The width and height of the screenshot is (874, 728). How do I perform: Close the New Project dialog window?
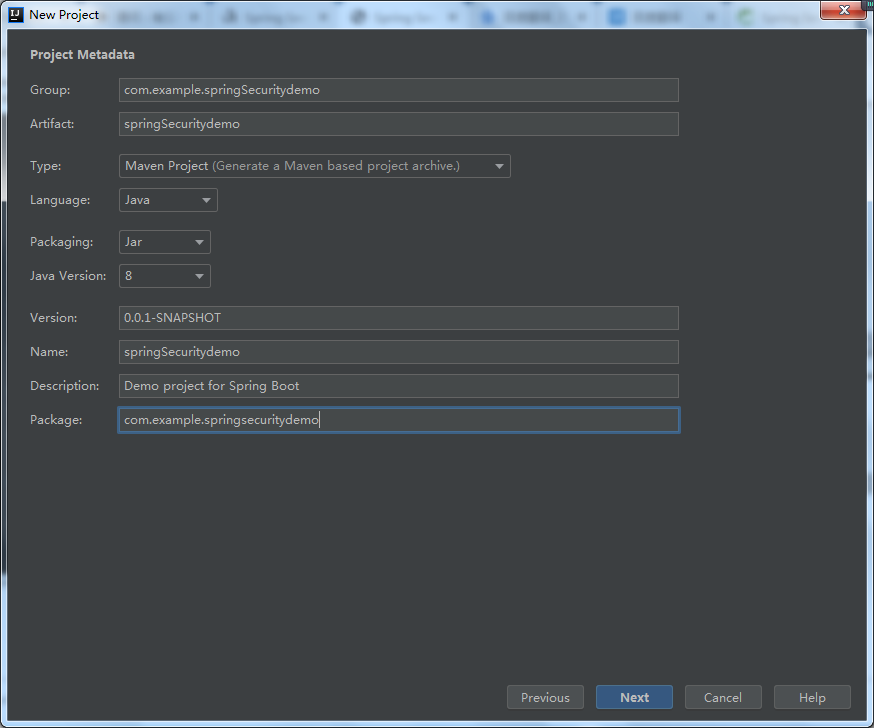pos(844,9)
